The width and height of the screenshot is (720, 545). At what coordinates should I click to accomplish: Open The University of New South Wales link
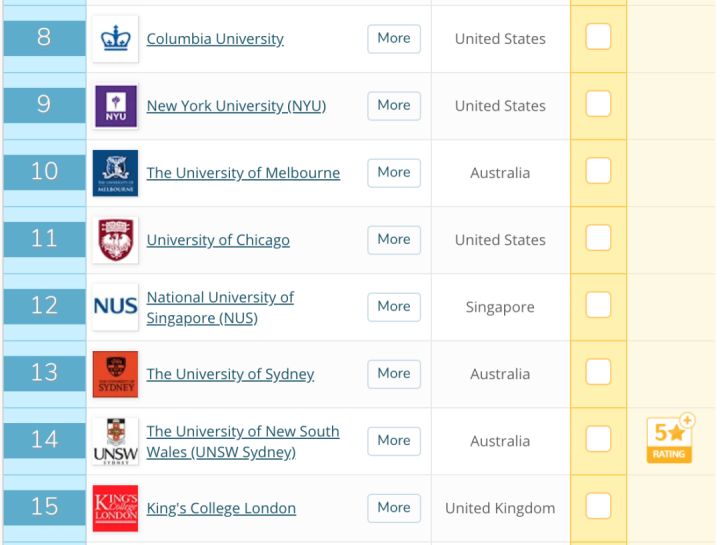point(243,441)
